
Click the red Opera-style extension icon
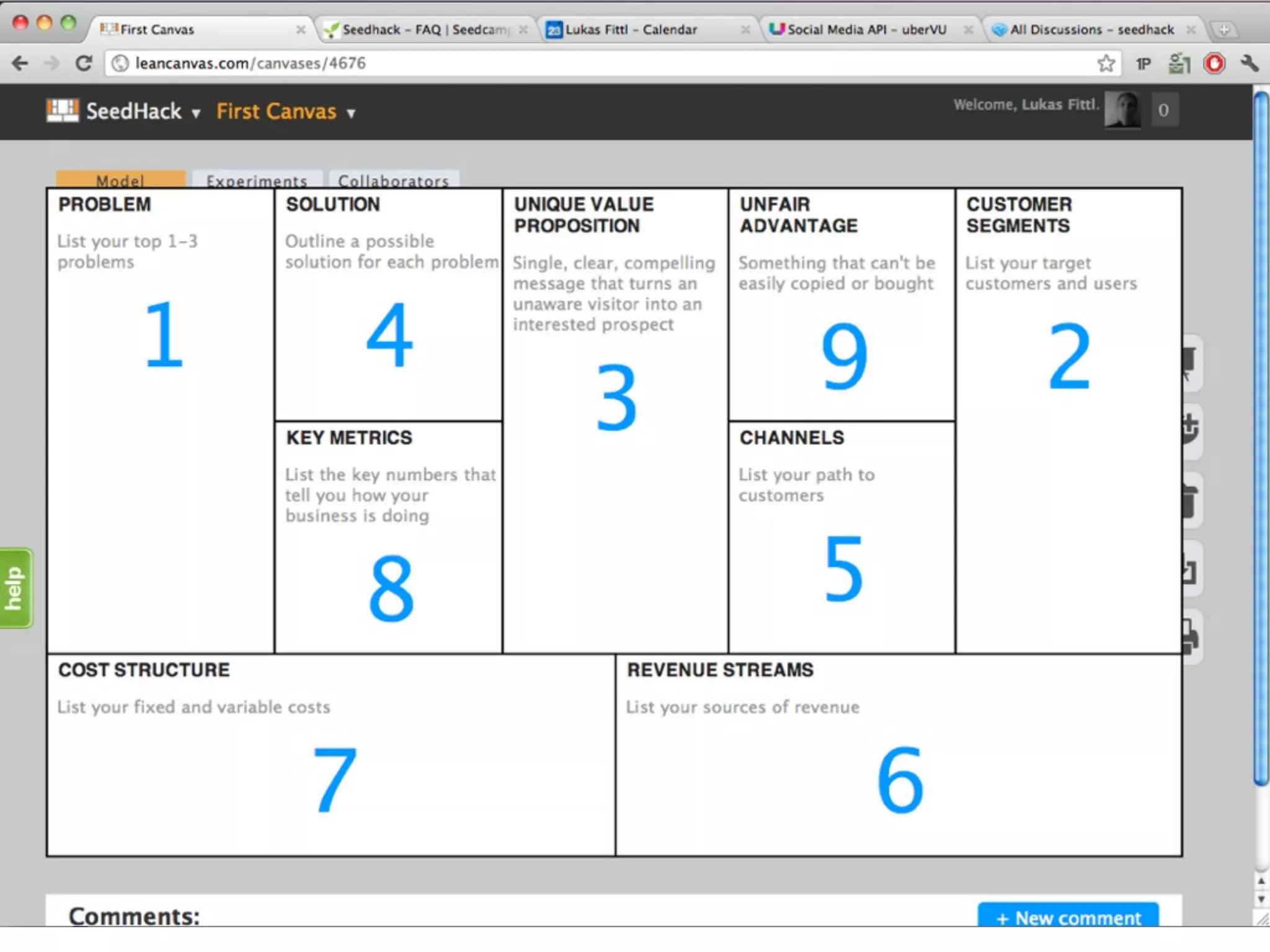tap(1214, 63)
